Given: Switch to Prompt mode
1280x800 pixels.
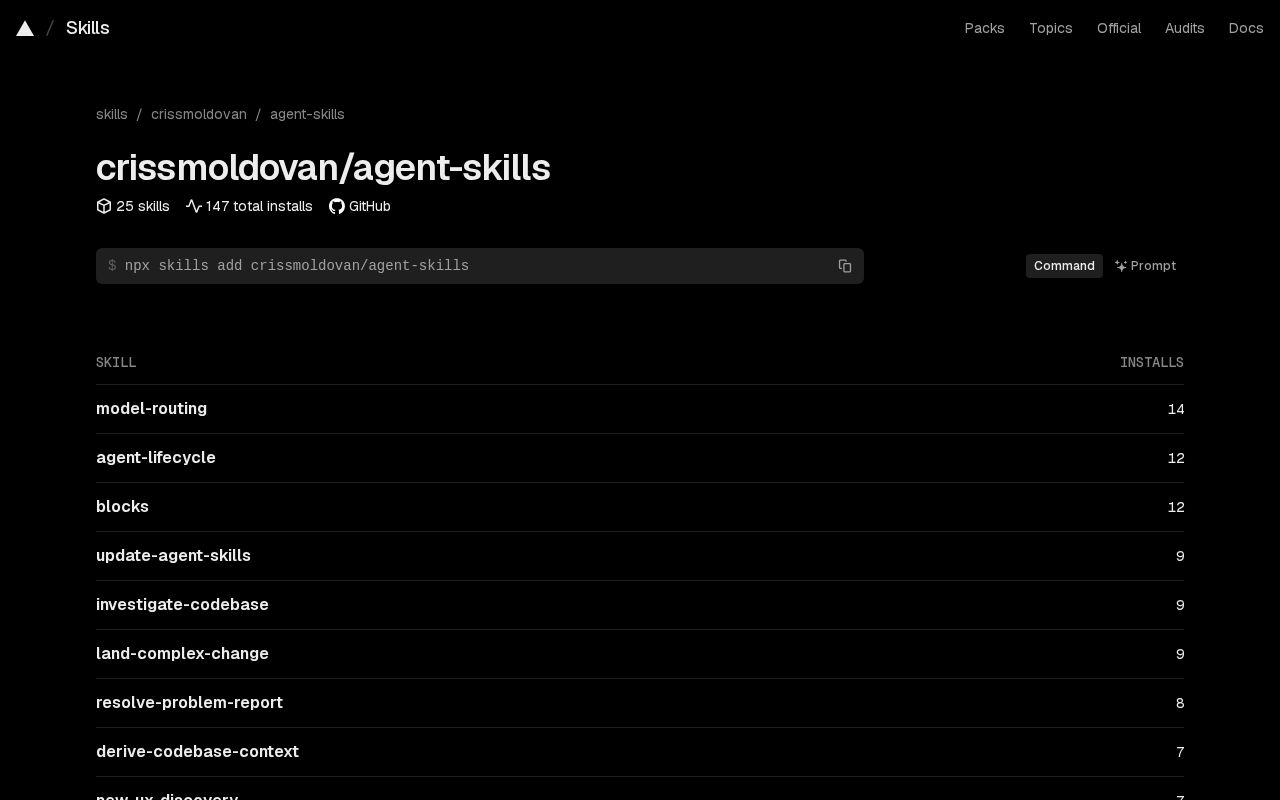Looking at the screenshot, I should tap(1145, 266).
